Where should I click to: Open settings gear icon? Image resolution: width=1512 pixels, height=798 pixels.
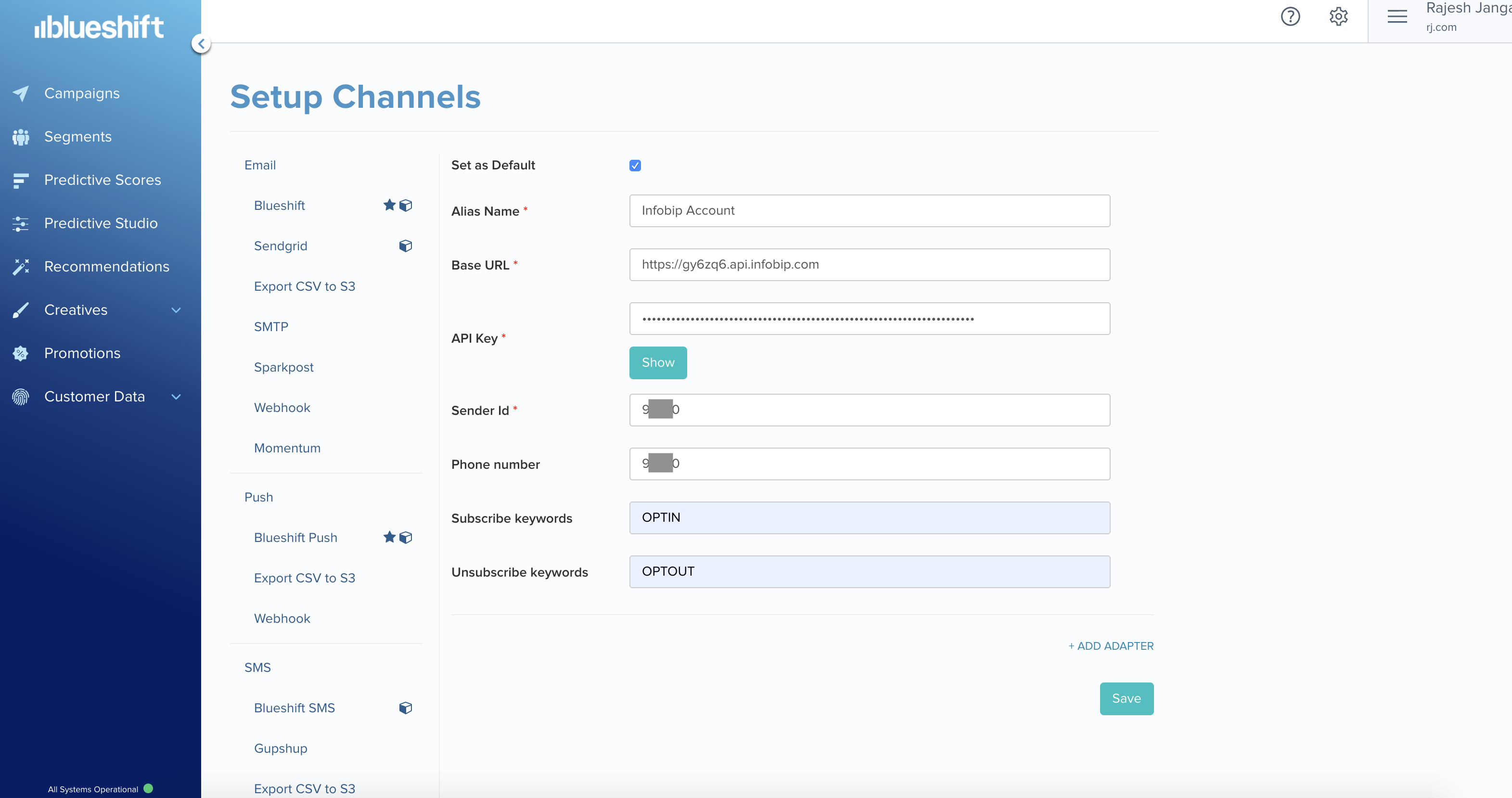click(1338, 16)
